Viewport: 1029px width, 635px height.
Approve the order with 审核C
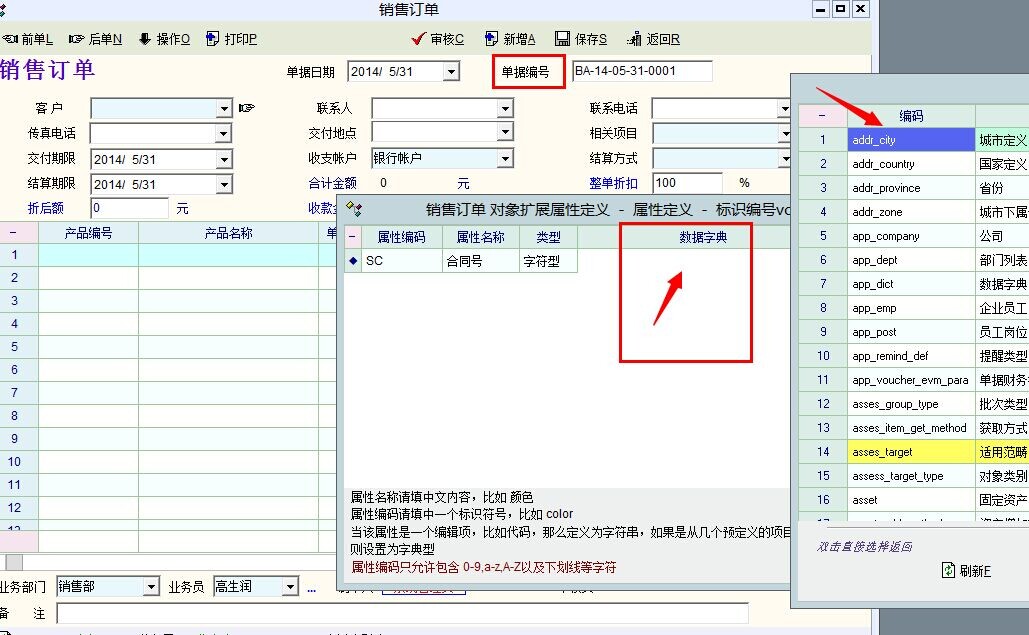click(x=438, y=39)
